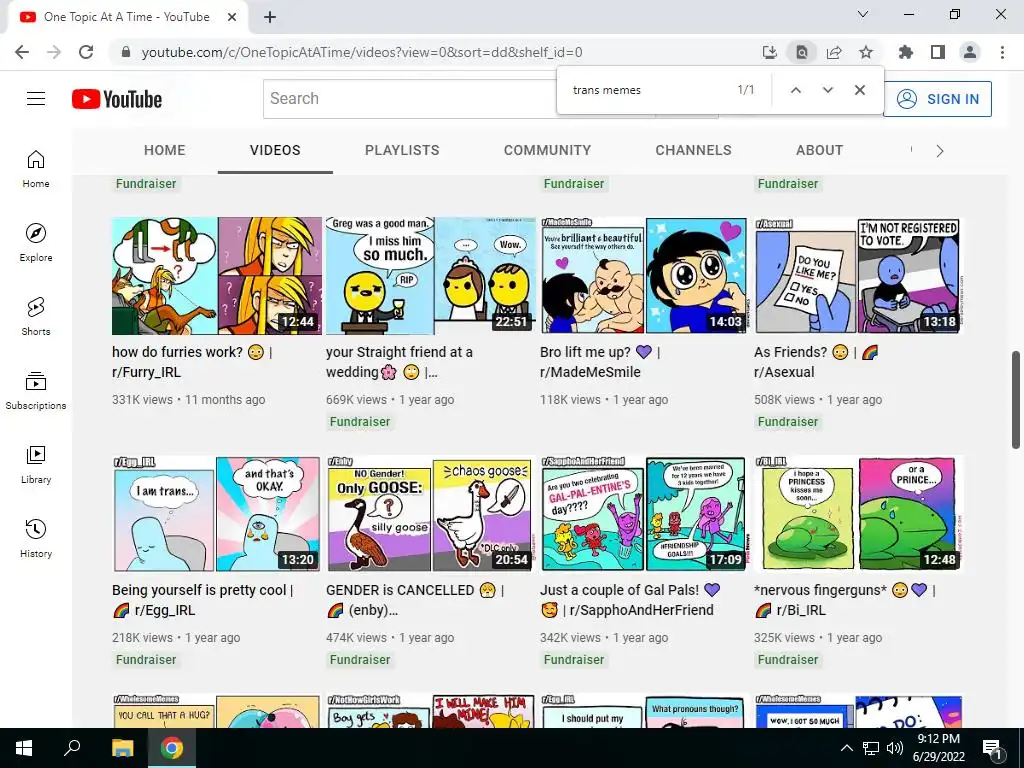This screenshot has width=1024, height=768.
Task: Open Explore in the sidebar
Action: click(x=36, y=243)
